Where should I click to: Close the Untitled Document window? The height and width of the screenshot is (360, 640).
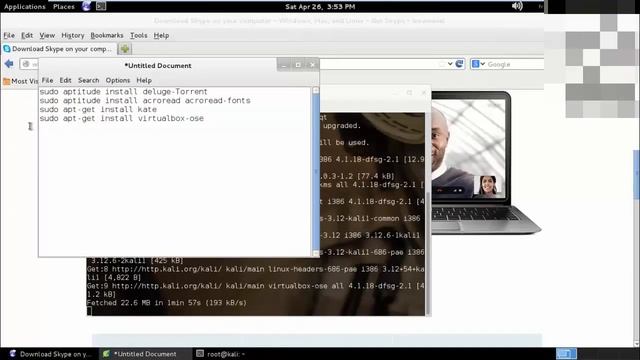[x=312, y=65]
